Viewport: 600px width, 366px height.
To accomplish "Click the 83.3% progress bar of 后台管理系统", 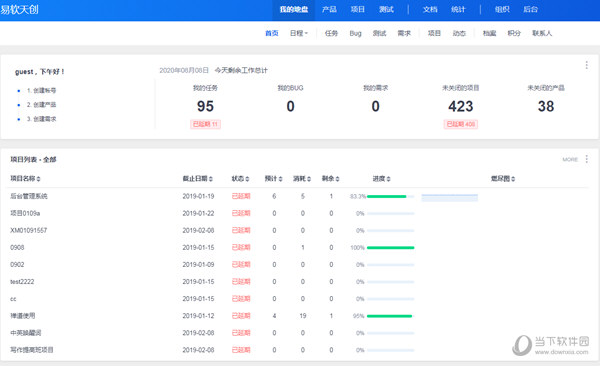I will click(x=390, y=196).
